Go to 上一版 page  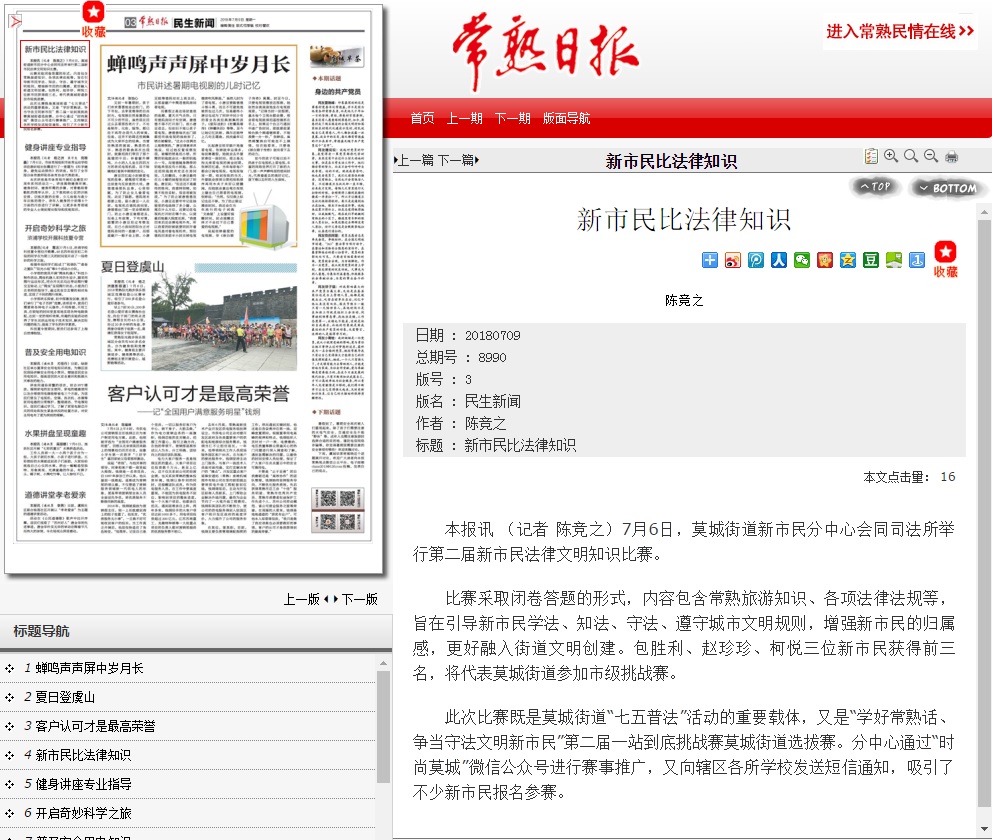click(301, 599)
